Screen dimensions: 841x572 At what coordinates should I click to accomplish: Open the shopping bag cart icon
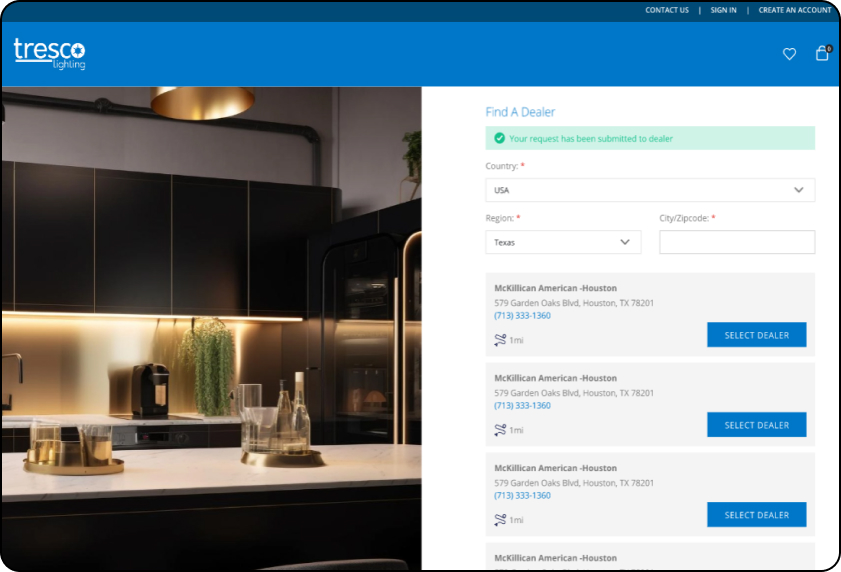pos(823,53)
